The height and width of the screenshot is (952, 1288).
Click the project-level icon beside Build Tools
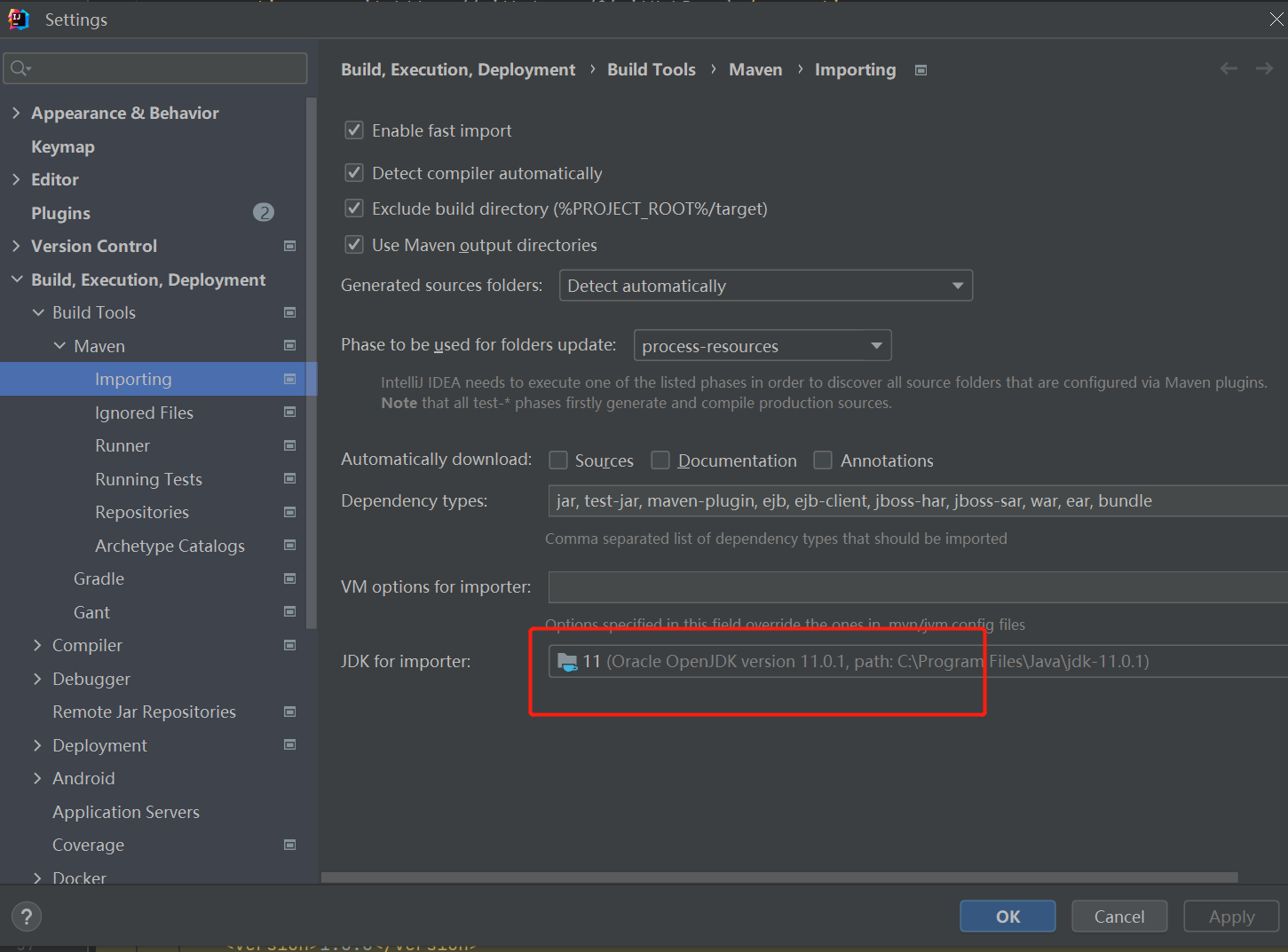pyautogui.click(x=289, y=312)
